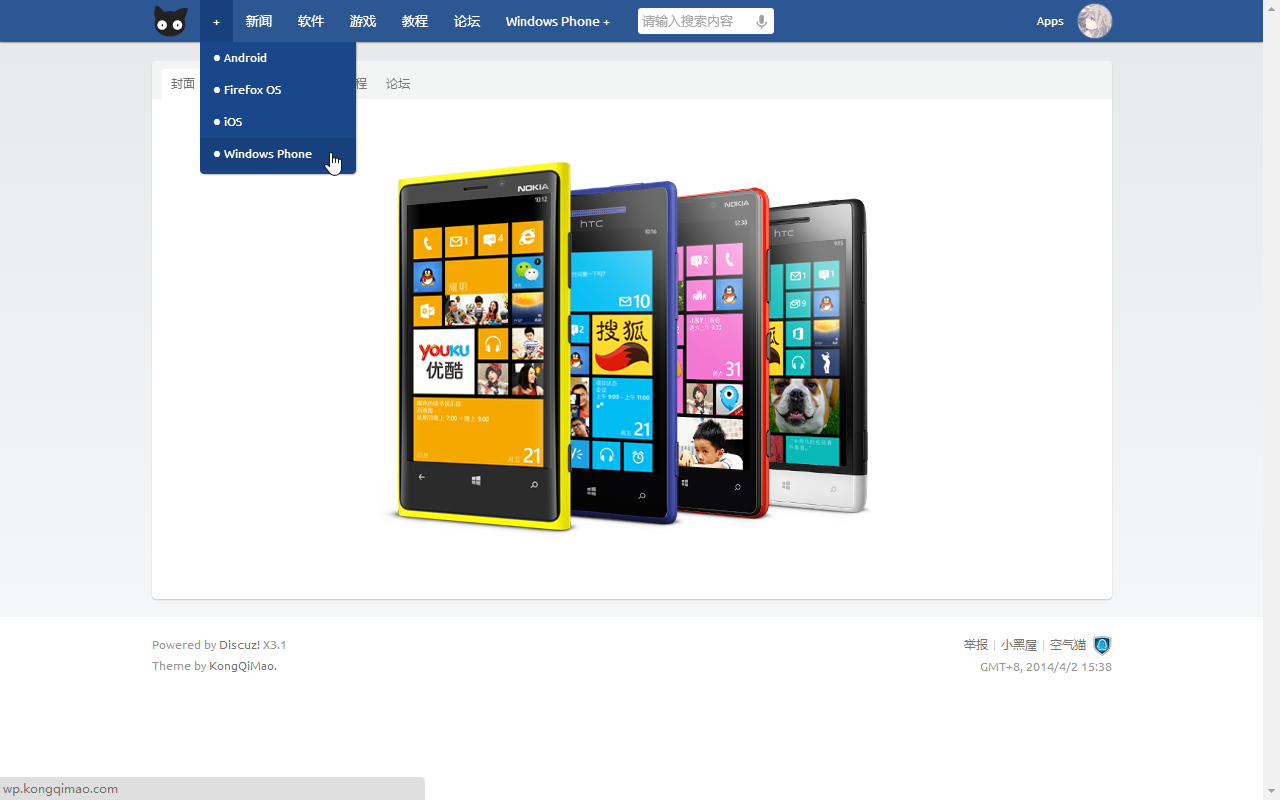Click the shield security badge in the footer
This screenshot has width=1280, height=800.
point(1102,645)
